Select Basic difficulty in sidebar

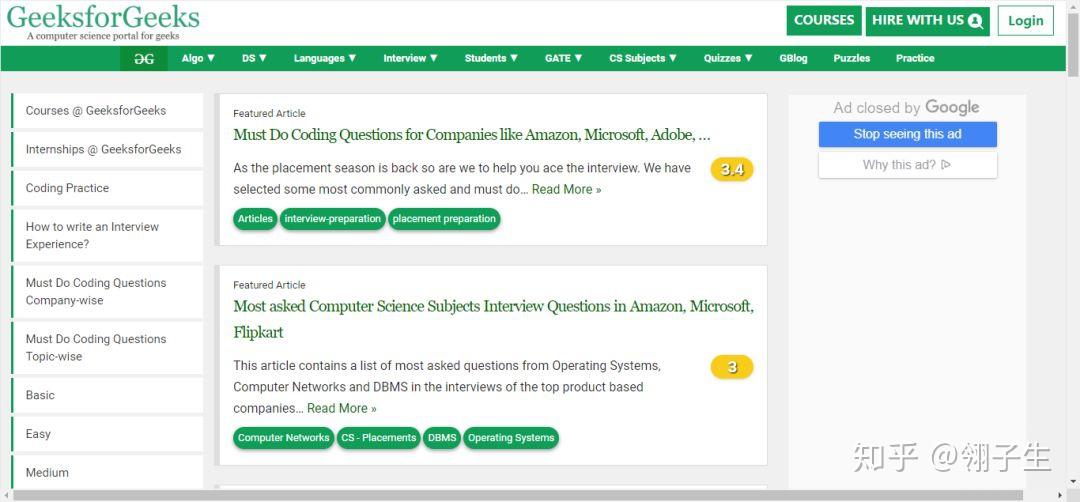(x=107, y=395)
